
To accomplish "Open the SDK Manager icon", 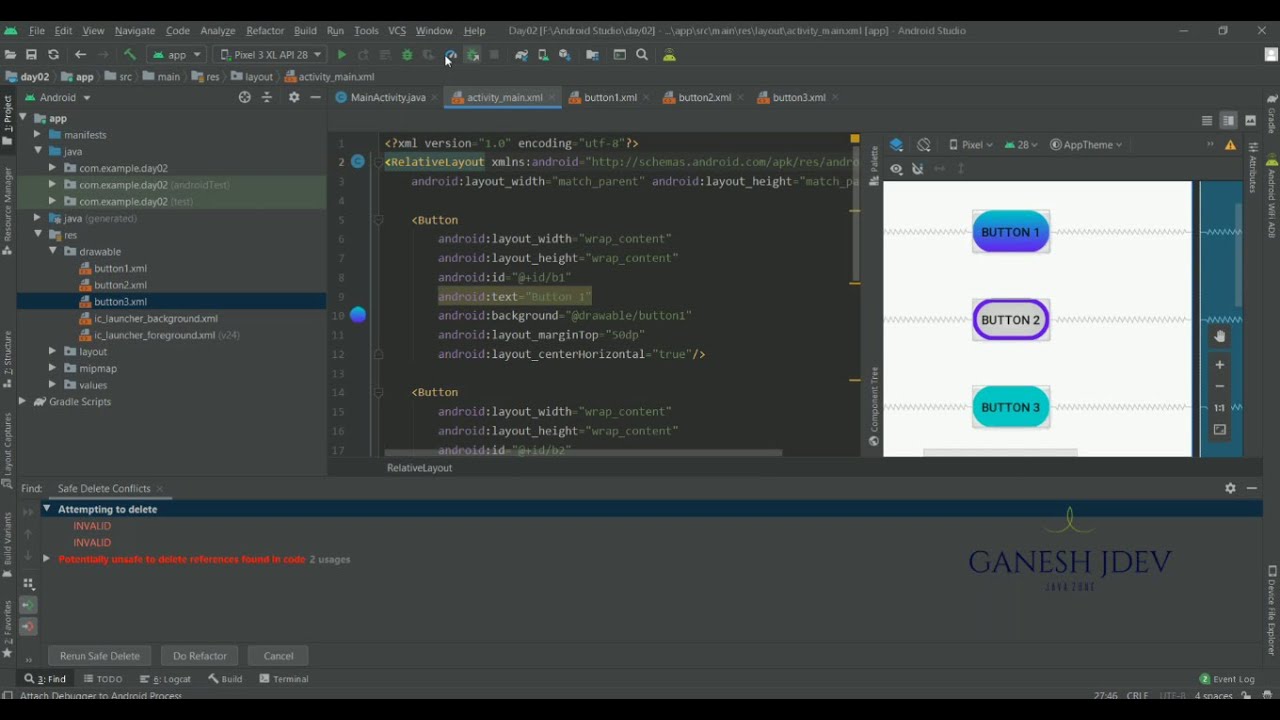I will tap(565, 55).
